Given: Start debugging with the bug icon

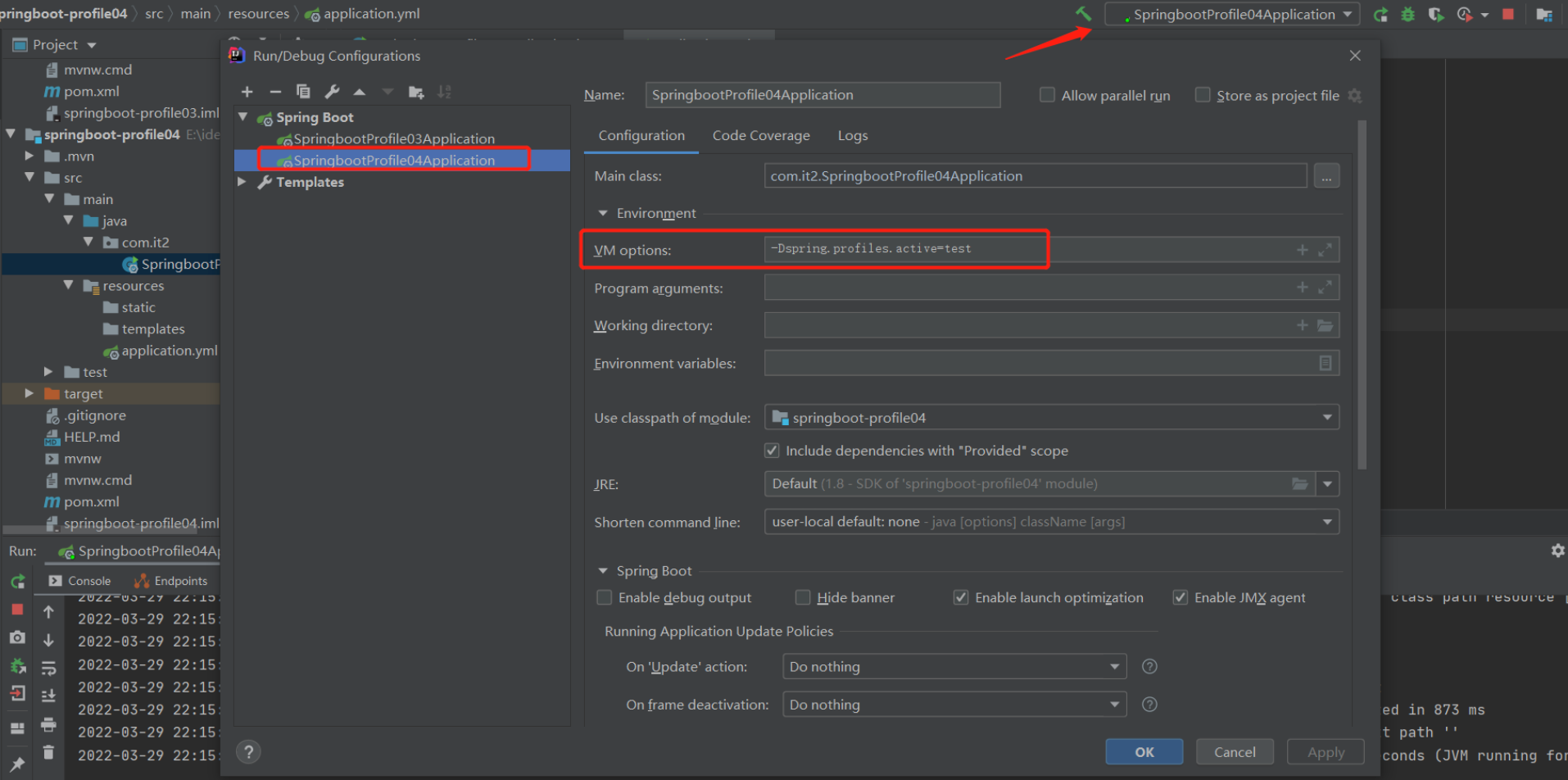Looking at the screenshot, I should [1407, 14].
